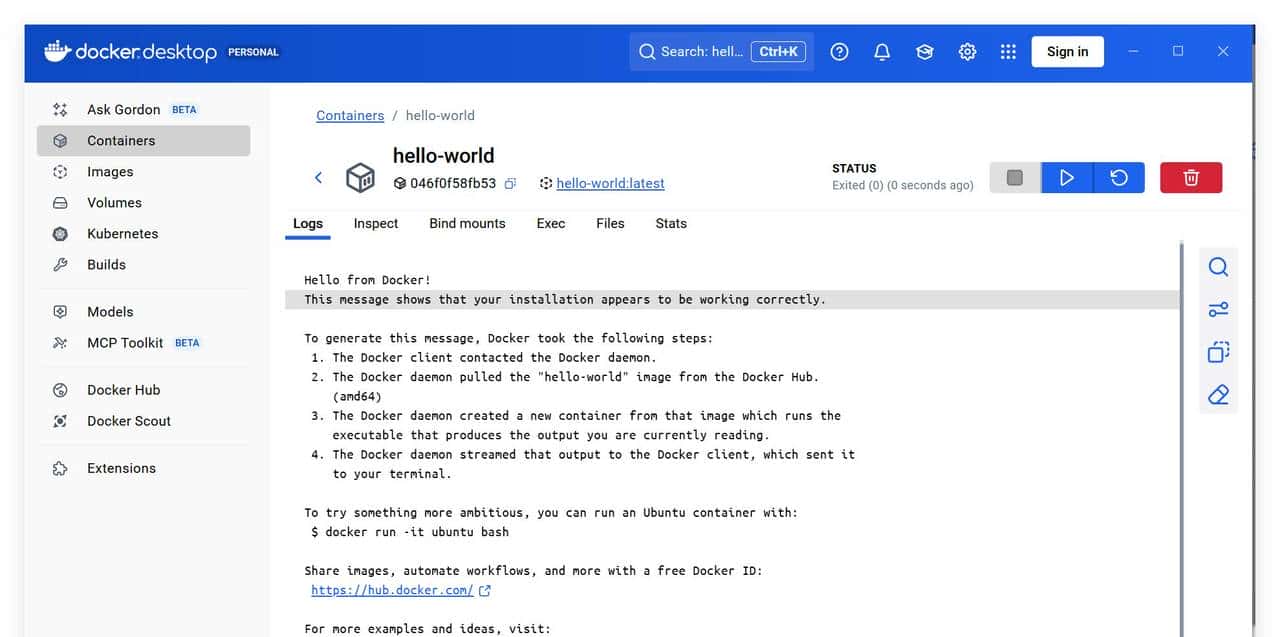Restart the hello-world container
Image resolution: width=1280 pixels, height=637 pixels.
[x=1119, y=177]
